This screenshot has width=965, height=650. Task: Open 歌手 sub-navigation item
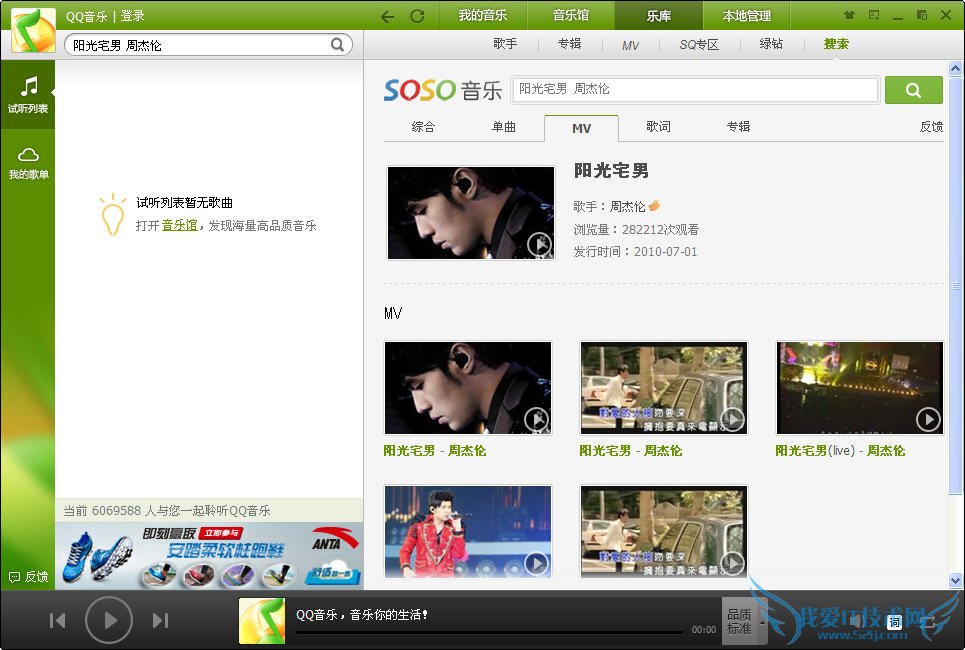click(x=505, y=44)
